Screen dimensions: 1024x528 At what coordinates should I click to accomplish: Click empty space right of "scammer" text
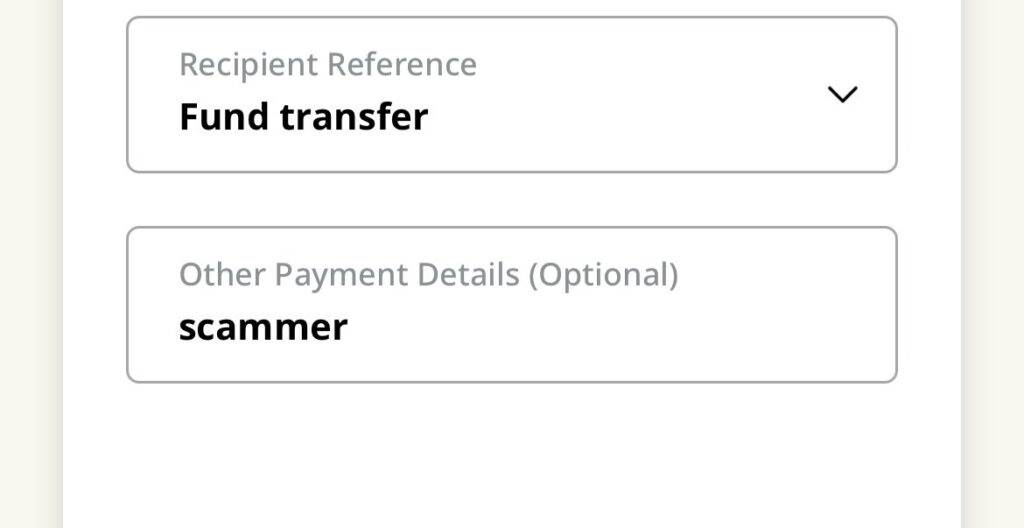click(x=600, y=328)
